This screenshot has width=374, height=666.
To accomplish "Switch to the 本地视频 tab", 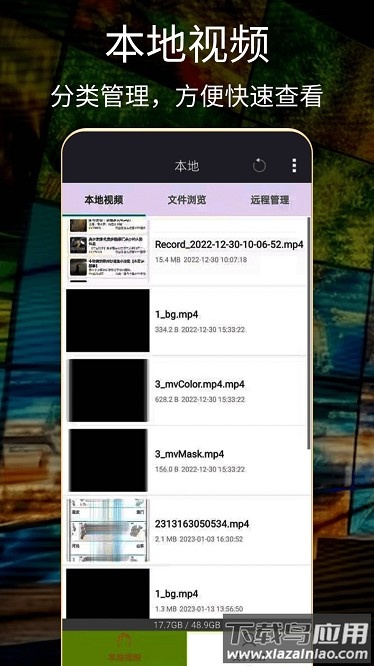I will (x=104, y=200).
